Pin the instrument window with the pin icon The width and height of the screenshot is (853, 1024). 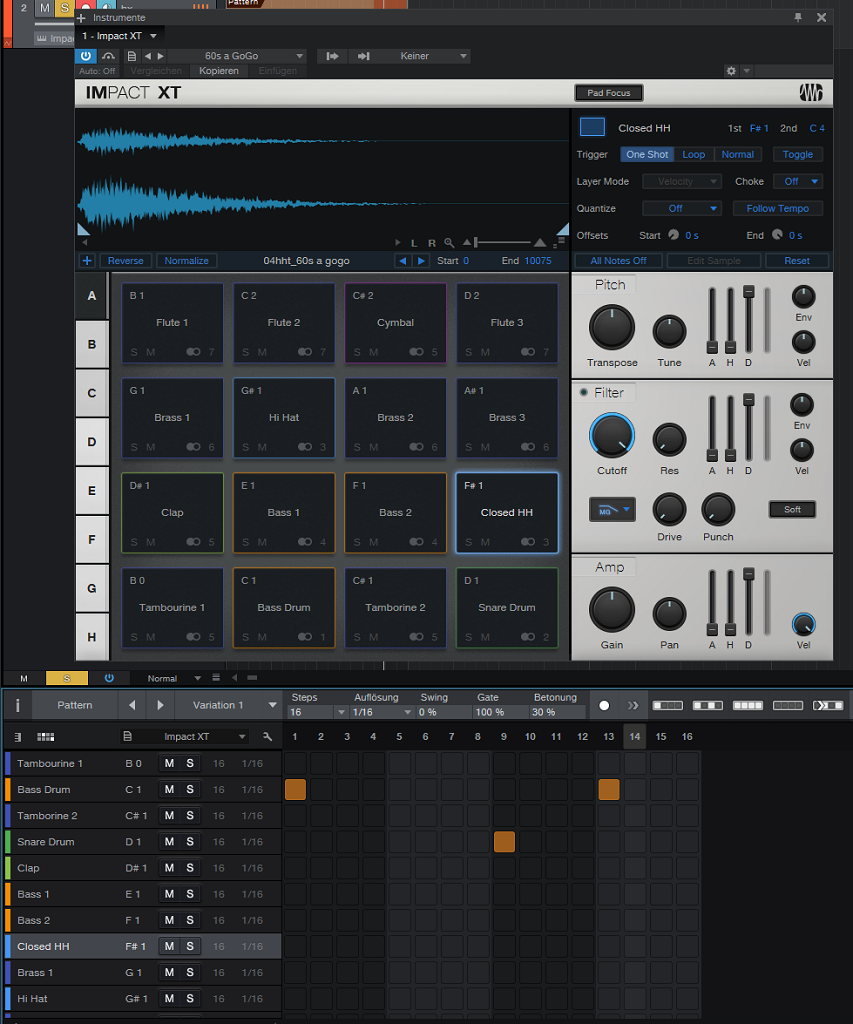798,18
